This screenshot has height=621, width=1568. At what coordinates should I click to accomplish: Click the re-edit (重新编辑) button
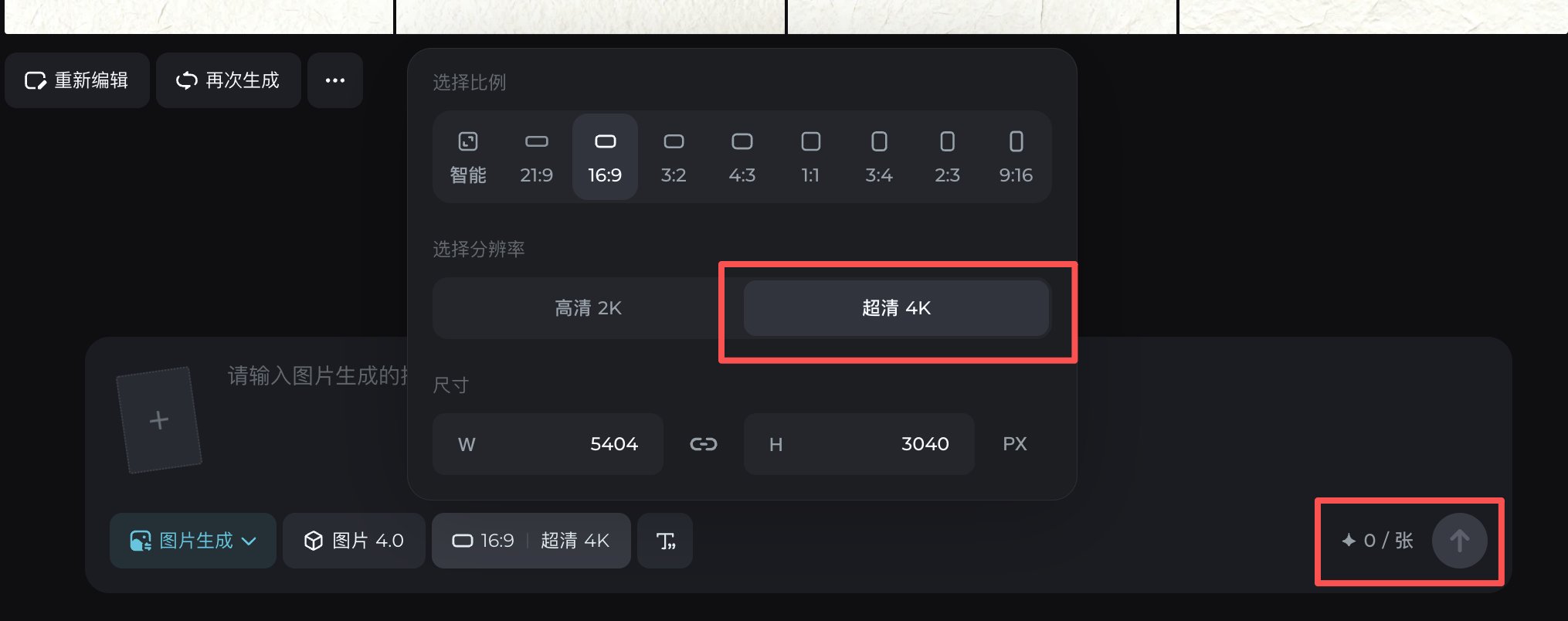click(76, 80)
